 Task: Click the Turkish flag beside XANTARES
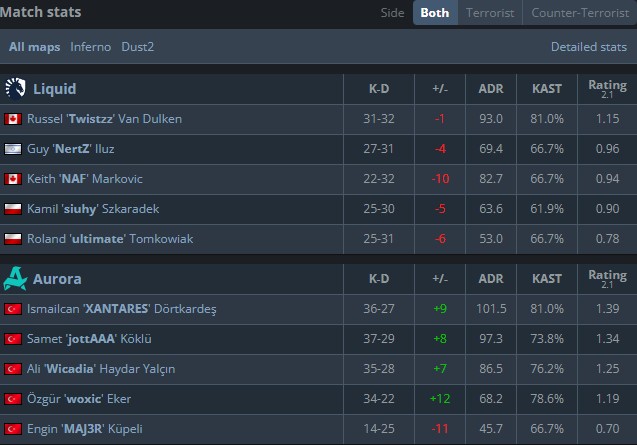click(x=14, y=309)
